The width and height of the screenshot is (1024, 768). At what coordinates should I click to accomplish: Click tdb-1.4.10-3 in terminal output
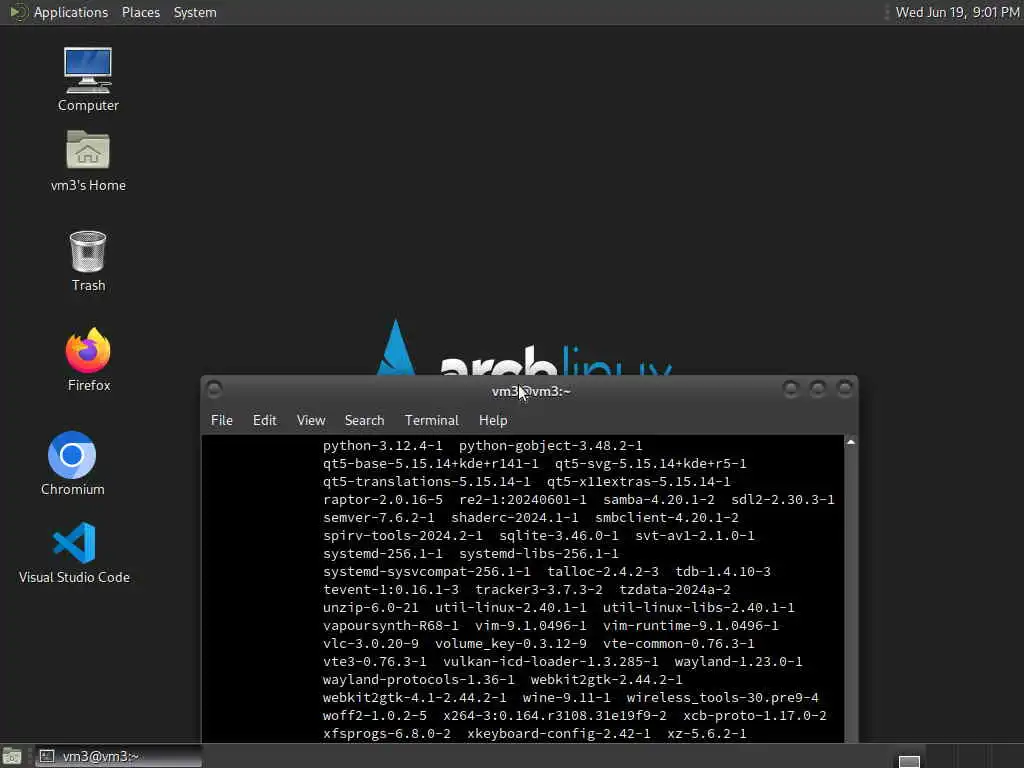(723, 571)
